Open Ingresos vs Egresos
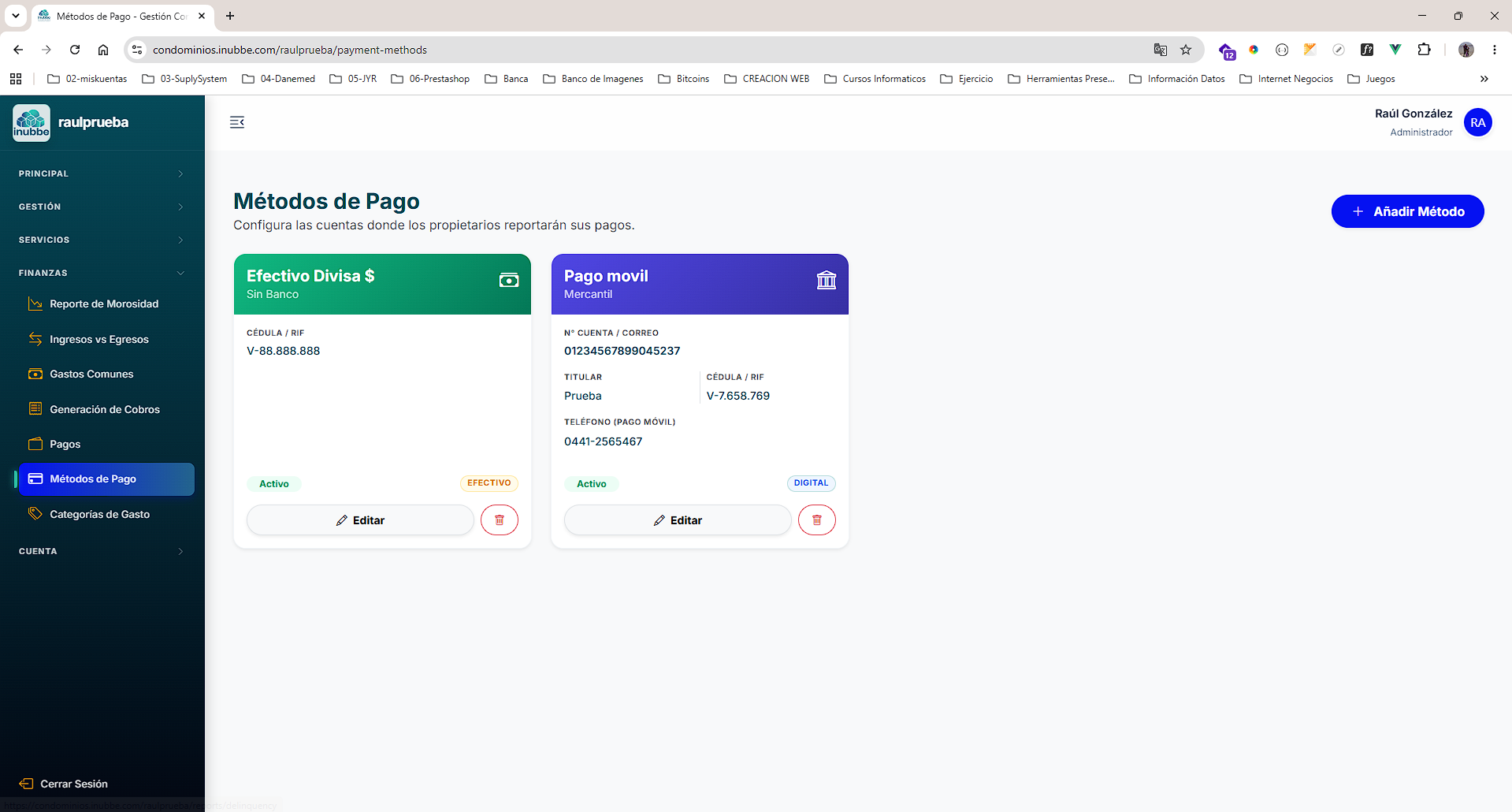Screen dimensions: 1512x812 tap(98, 339)
